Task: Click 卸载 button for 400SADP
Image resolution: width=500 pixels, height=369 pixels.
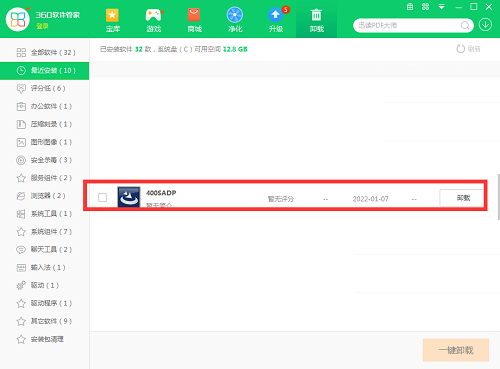Action: (x=463, y=198)
